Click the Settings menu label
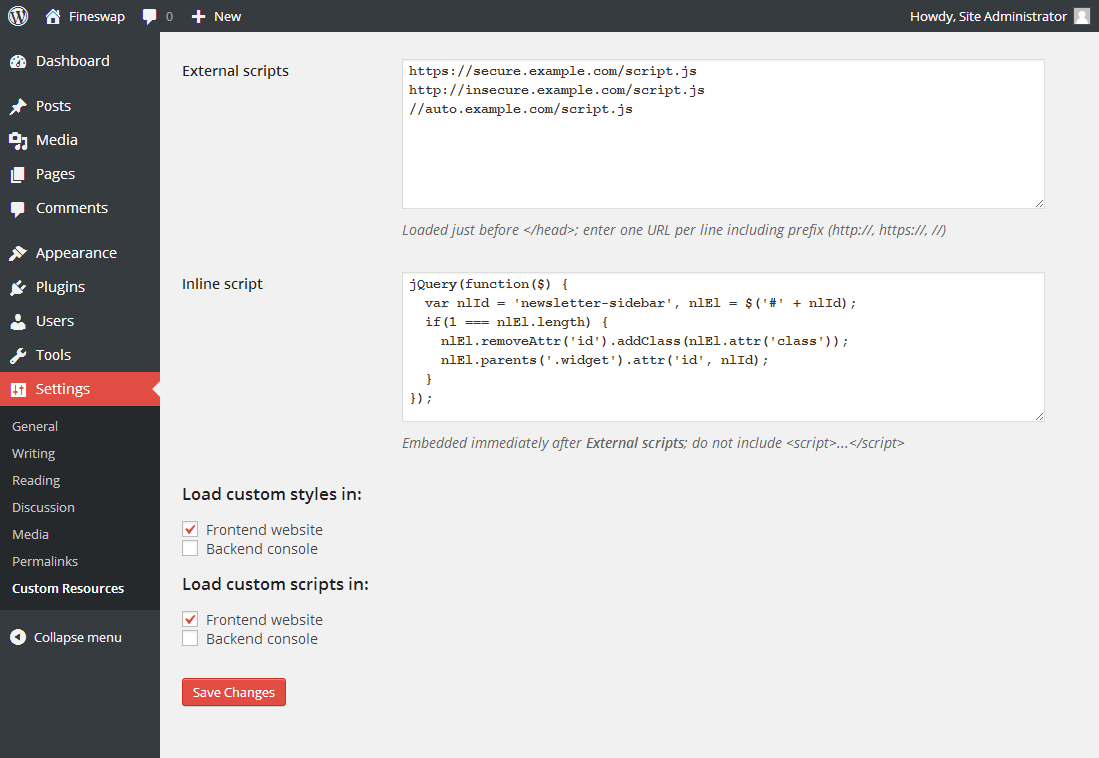Screen dimensions: 1099x758 [62, 388]
